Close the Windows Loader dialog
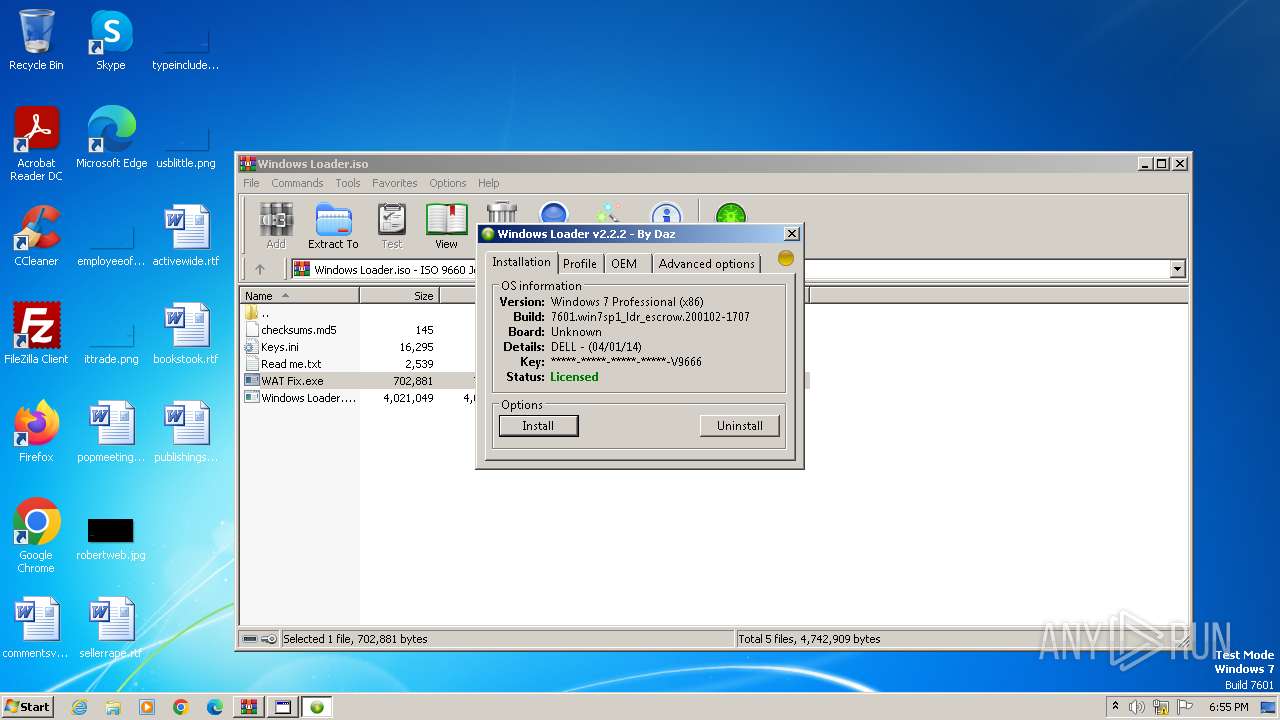 point(792,234)
